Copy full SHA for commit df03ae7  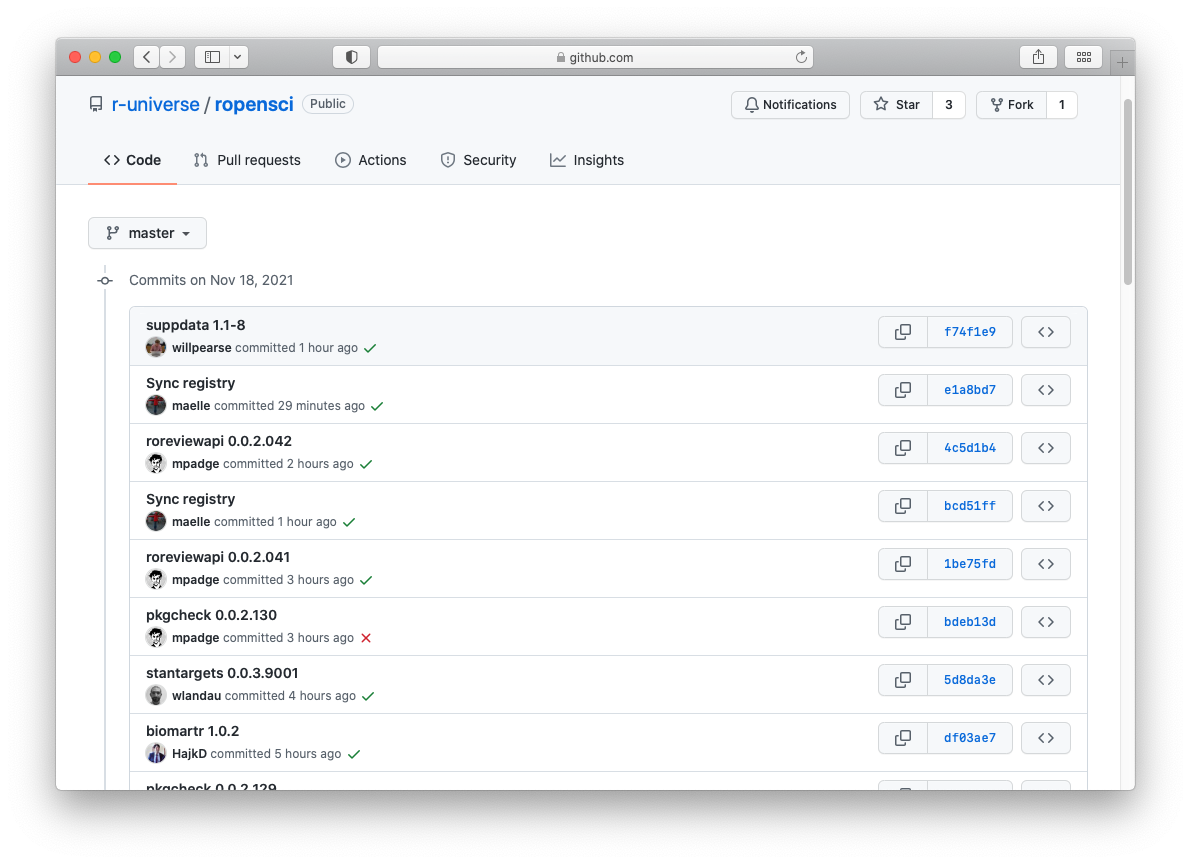pos(902,738)
